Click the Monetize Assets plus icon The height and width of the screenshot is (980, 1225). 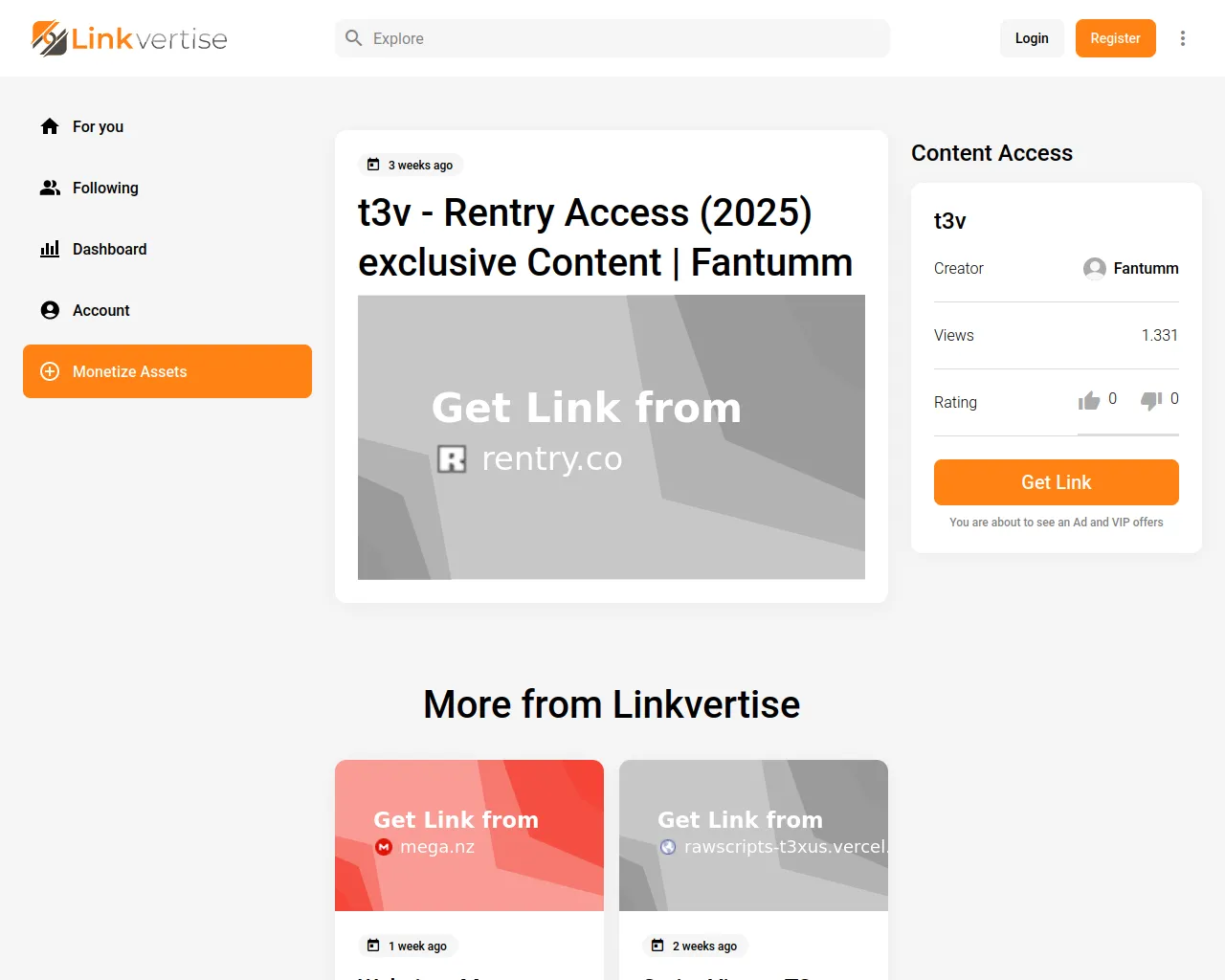click(x=50, y=371)
